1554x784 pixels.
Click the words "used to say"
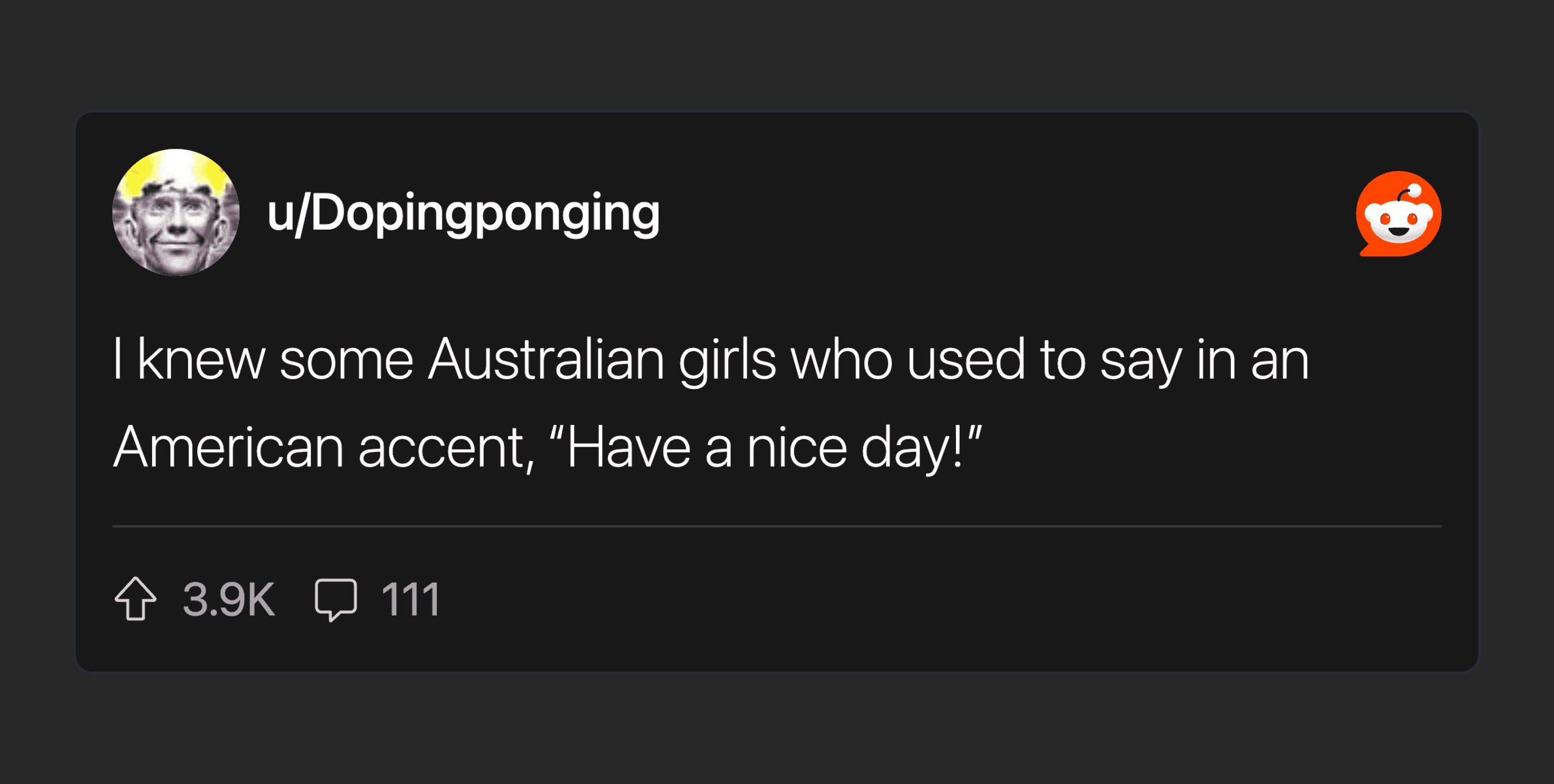click(1044, 360)
